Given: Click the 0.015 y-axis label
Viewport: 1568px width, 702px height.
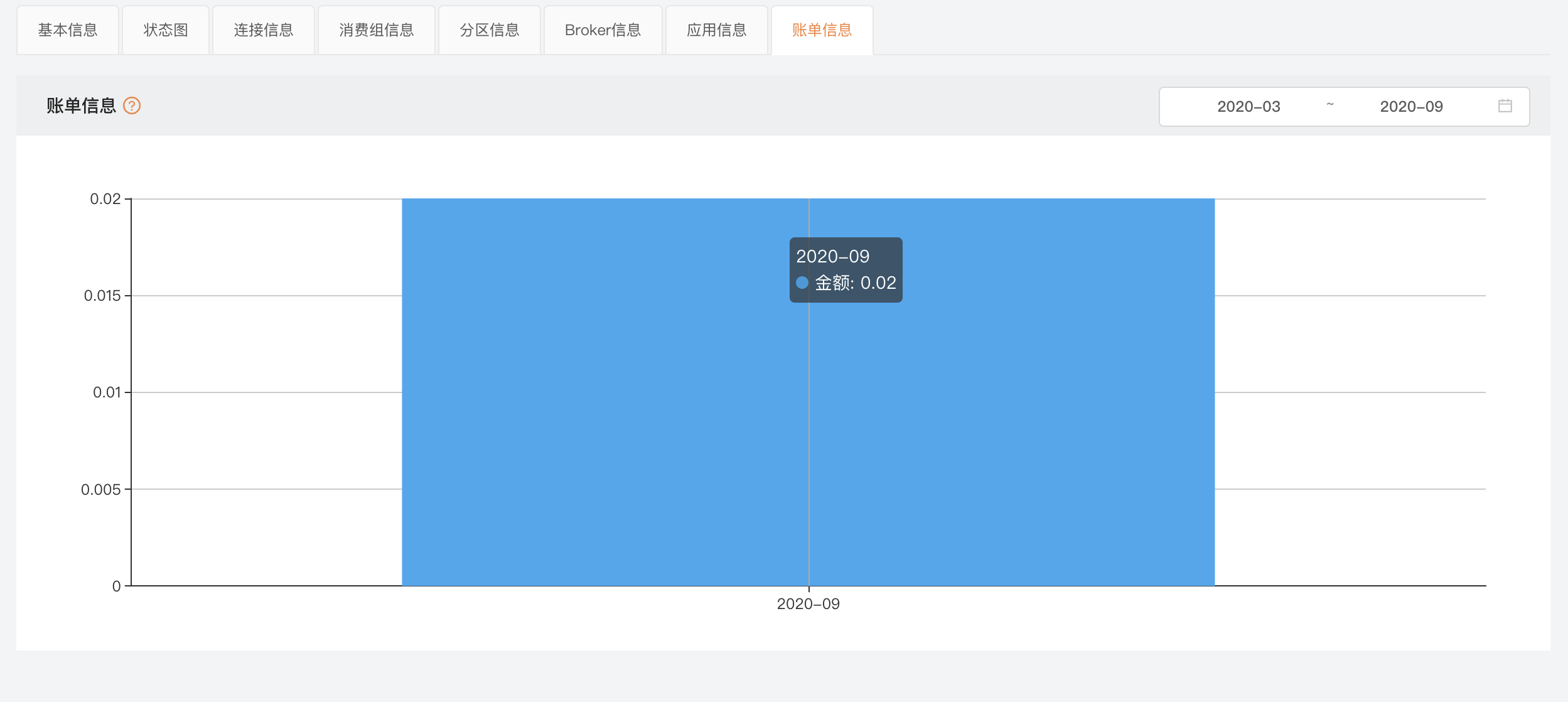Looking at the screenshot, I should pos(102,296).
